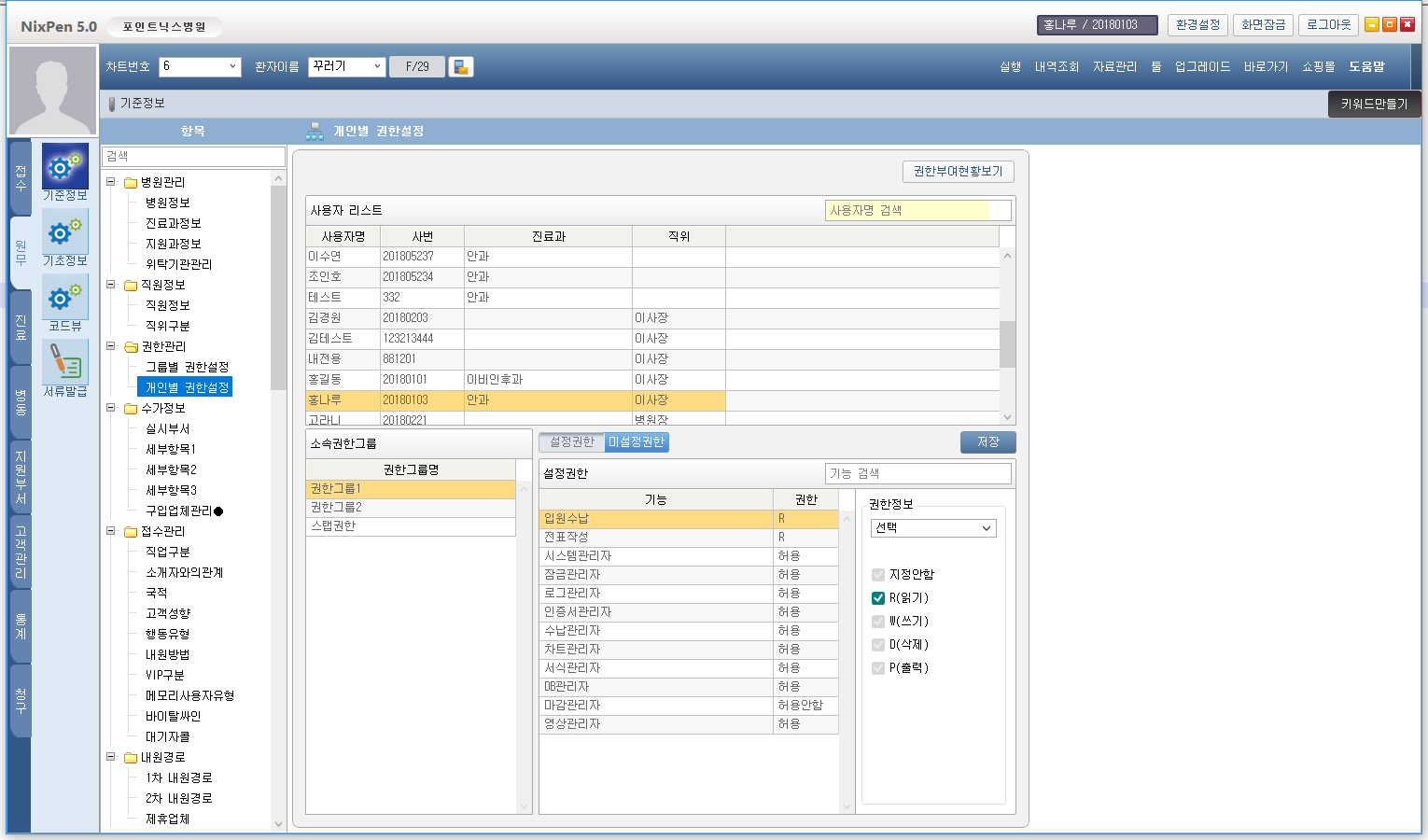Image resolution: width=1428 pixels, height=840 pixels.
Task: Toggle the R(읽기) permission checkbox
Action: point(877,598)
